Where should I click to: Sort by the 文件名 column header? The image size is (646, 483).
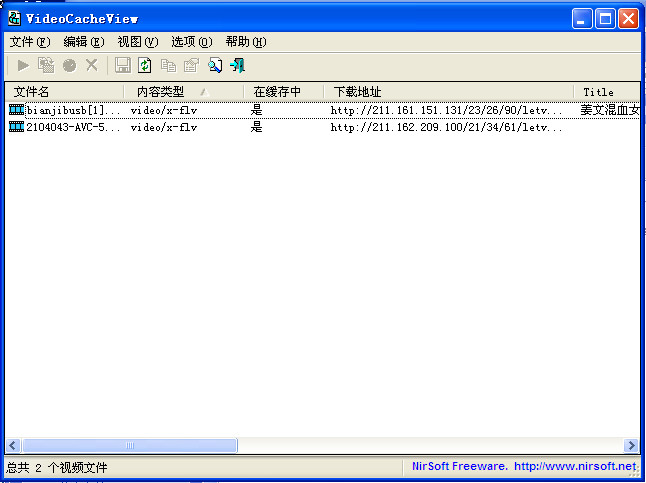tap(65, 91)
